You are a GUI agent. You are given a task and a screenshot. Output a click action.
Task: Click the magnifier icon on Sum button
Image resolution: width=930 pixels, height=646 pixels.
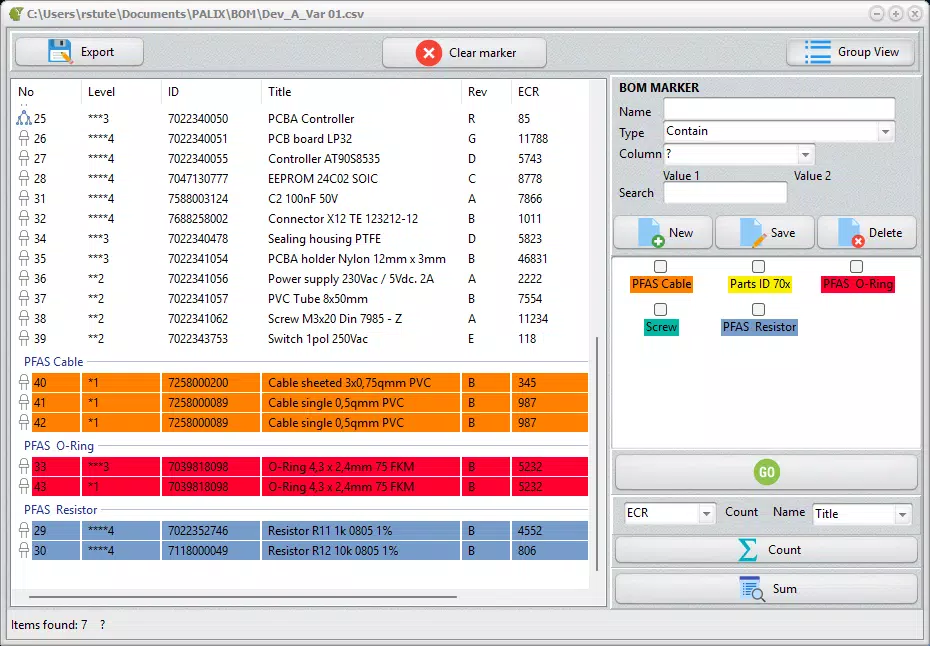click(752, 588)
